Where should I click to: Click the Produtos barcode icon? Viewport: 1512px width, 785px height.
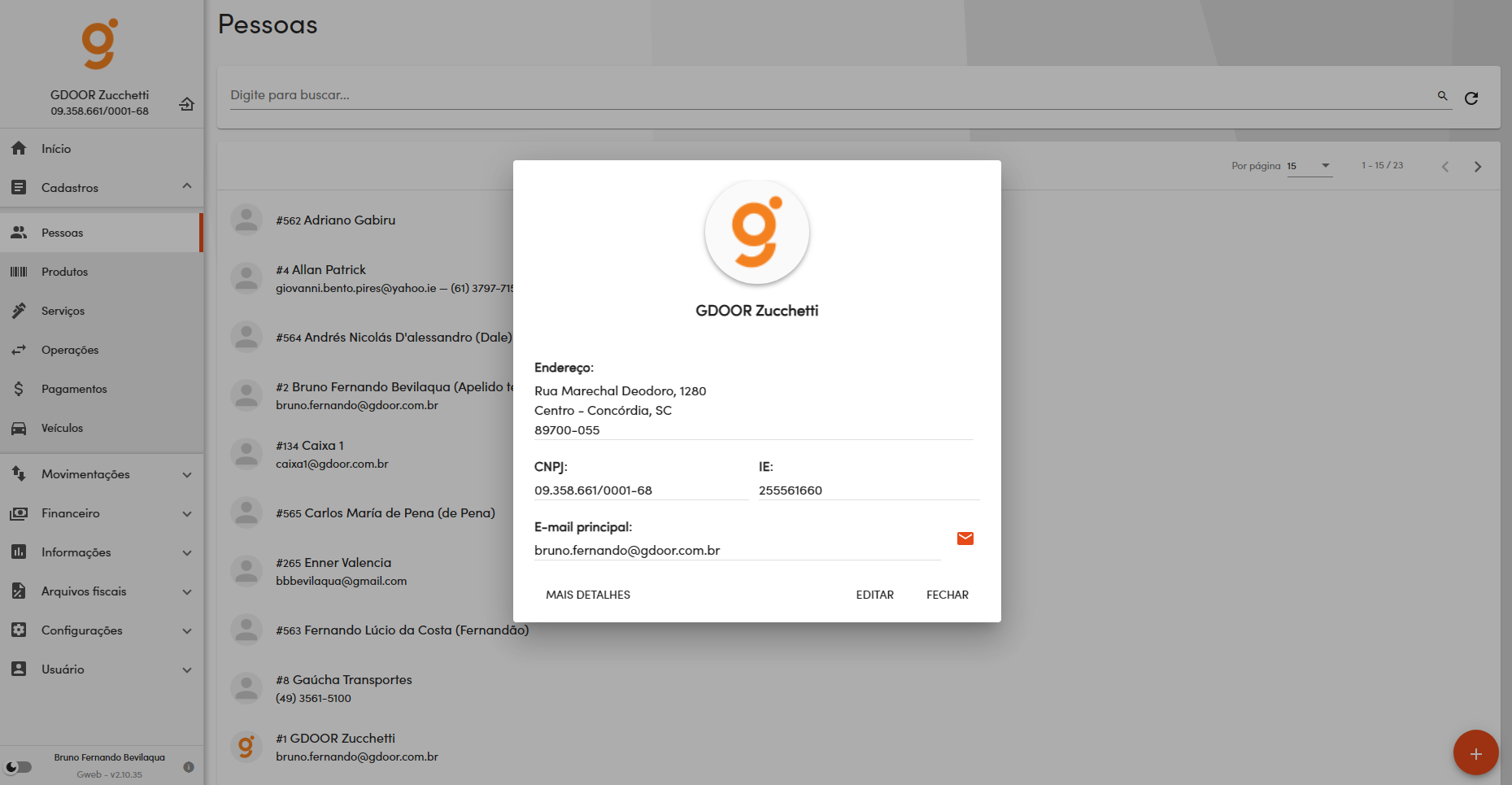[19, 272]
